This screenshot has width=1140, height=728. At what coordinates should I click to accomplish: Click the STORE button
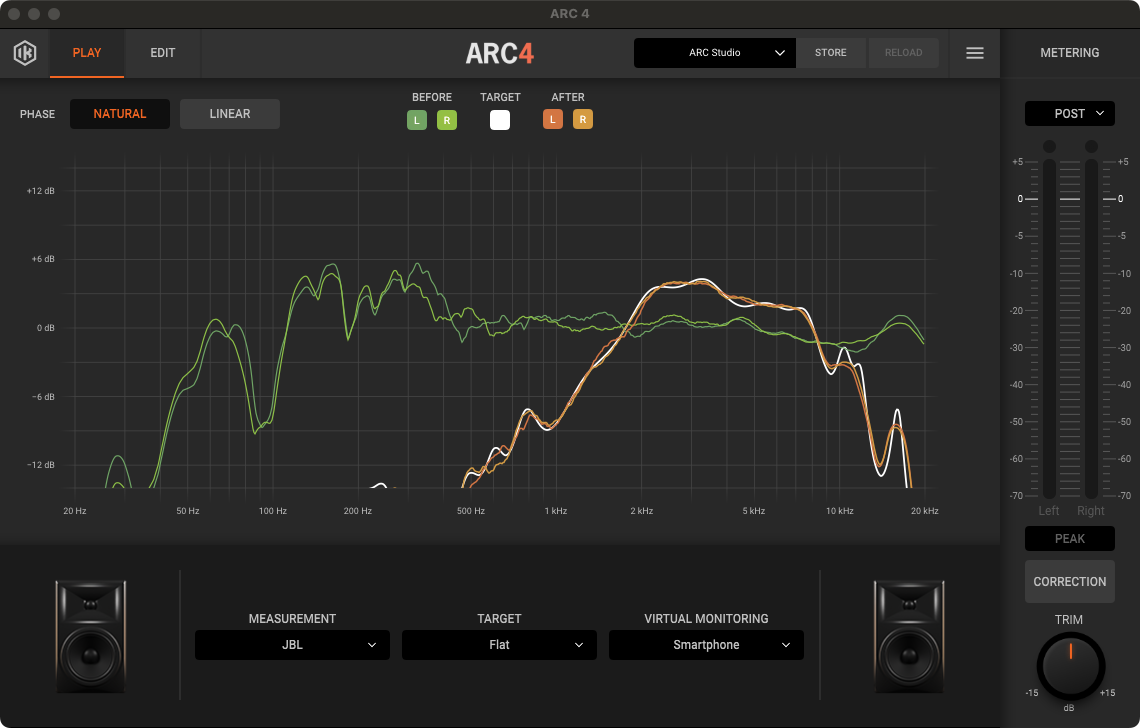coord(830,53)
